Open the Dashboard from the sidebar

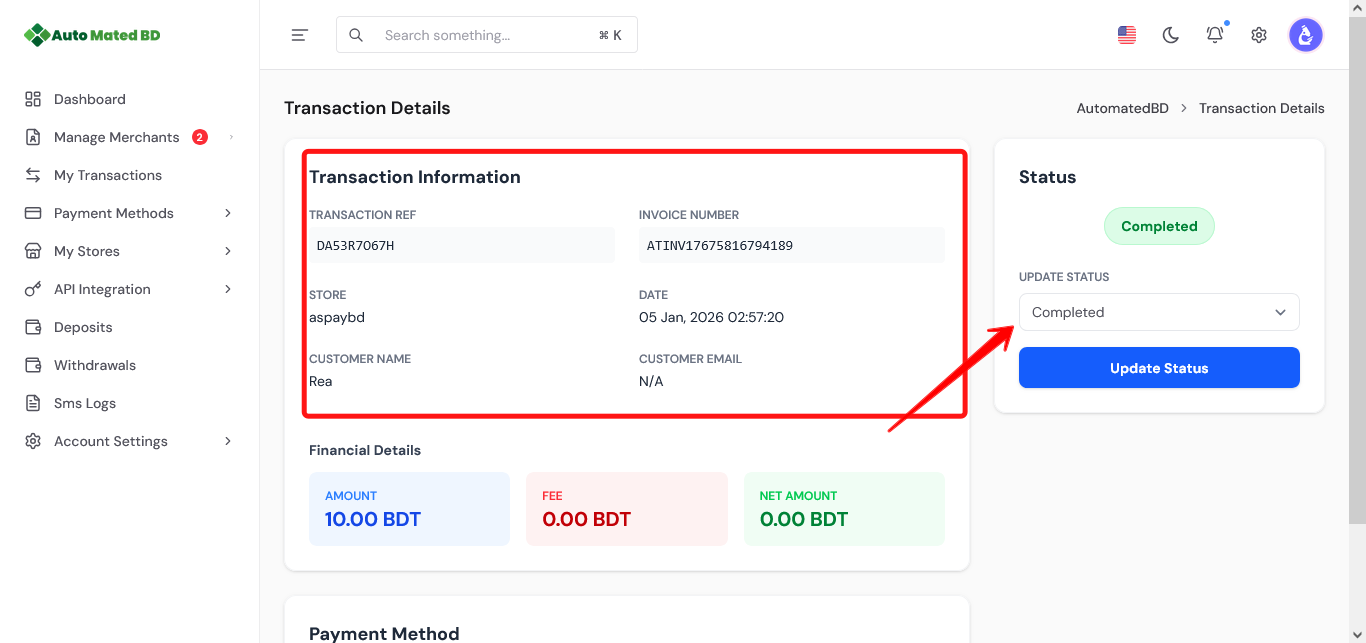89,98
